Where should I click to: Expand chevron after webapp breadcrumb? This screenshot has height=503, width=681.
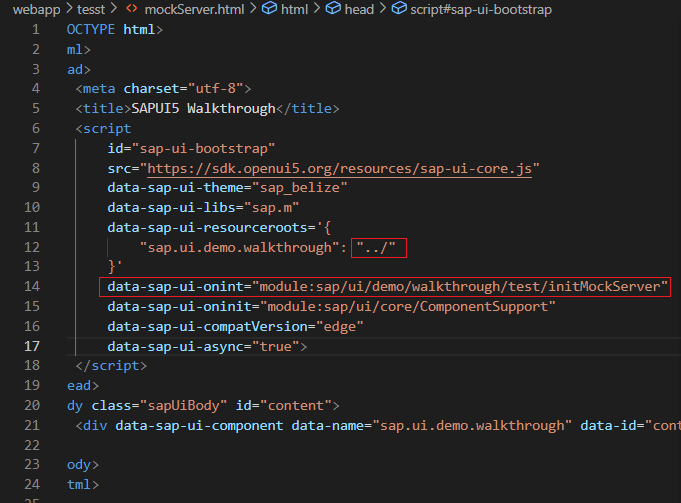click(69, 9)
